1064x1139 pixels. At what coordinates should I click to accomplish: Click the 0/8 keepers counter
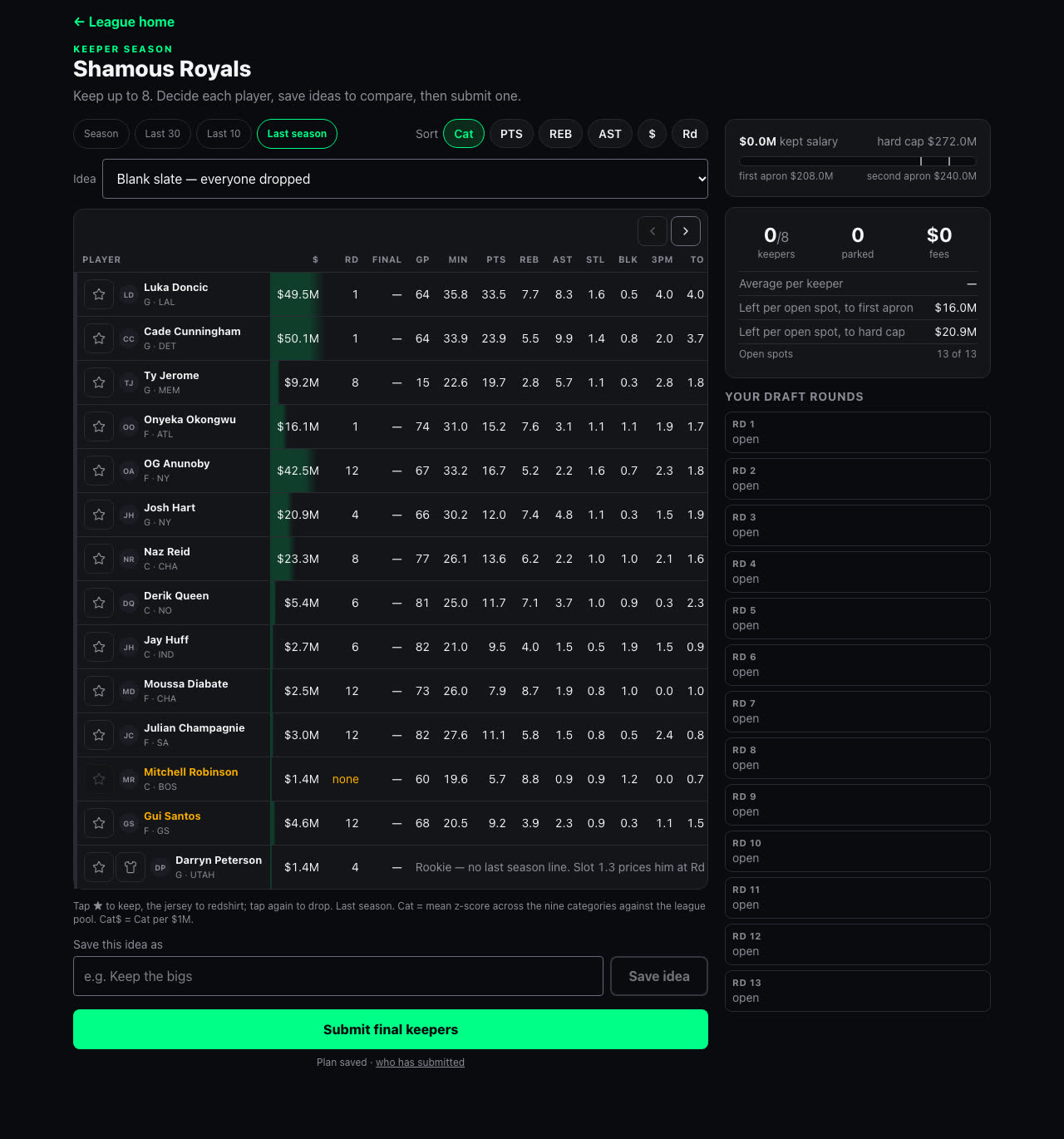click(x=776, y=243)
